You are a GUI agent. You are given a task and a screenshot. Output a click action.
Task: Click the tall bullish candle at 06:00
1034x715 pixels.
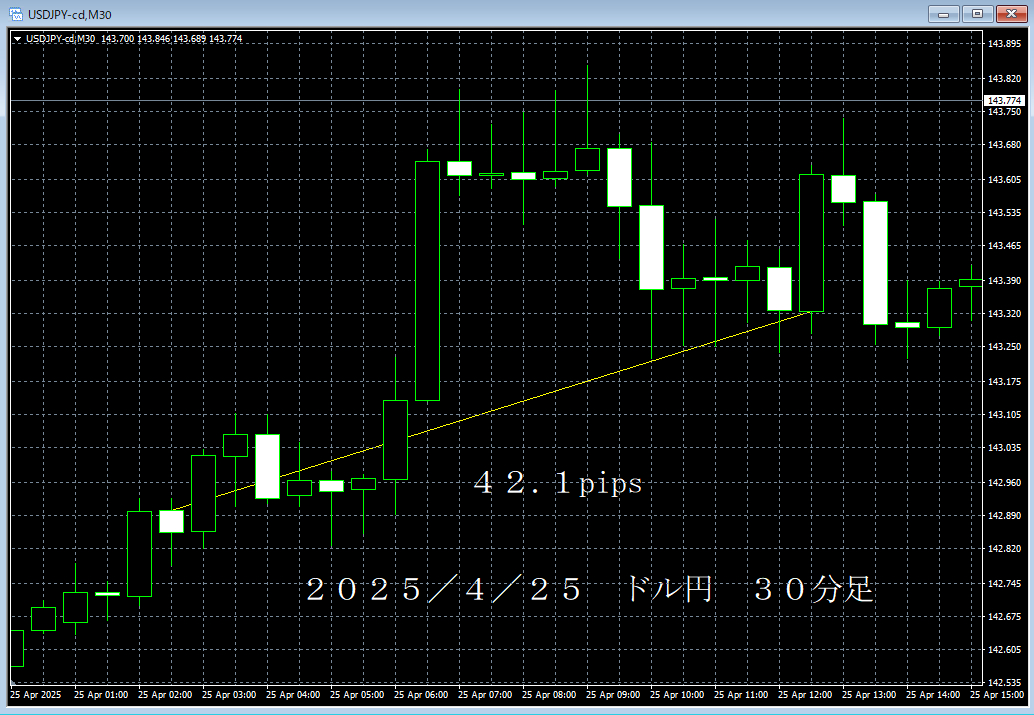pos(427,280)
